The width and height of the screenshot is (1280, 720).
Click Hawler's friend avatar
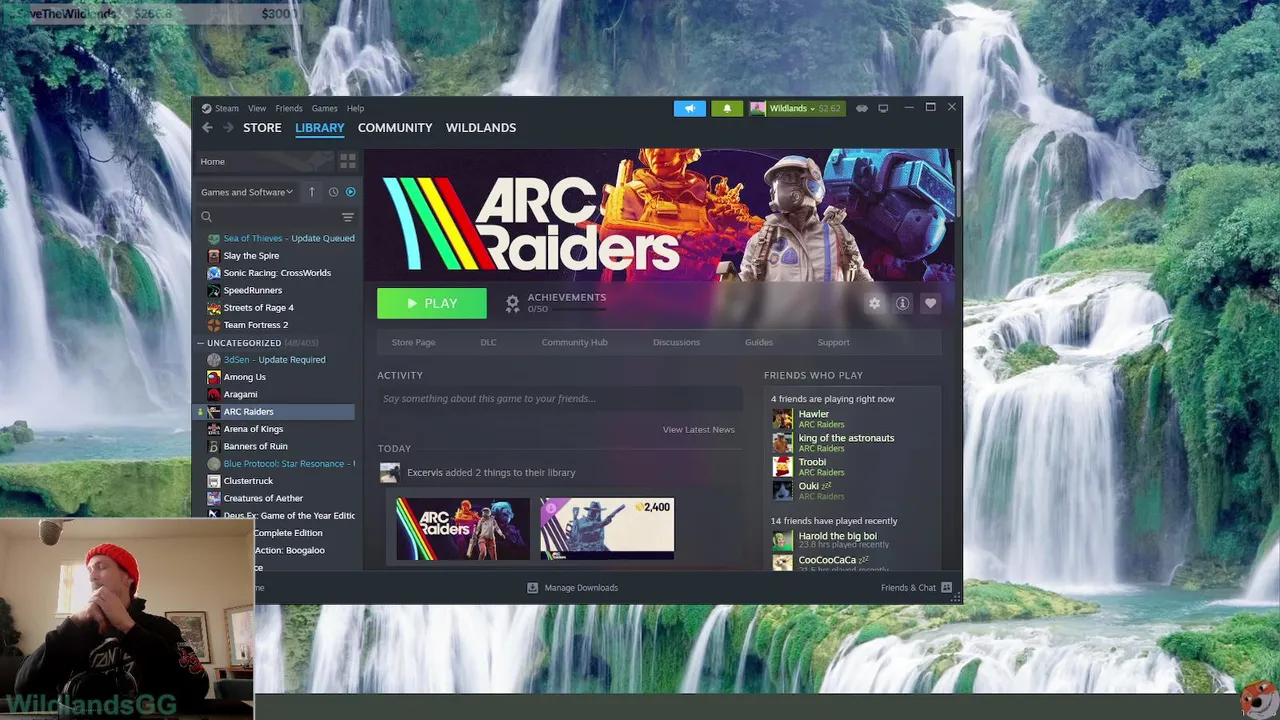point(782,418)
